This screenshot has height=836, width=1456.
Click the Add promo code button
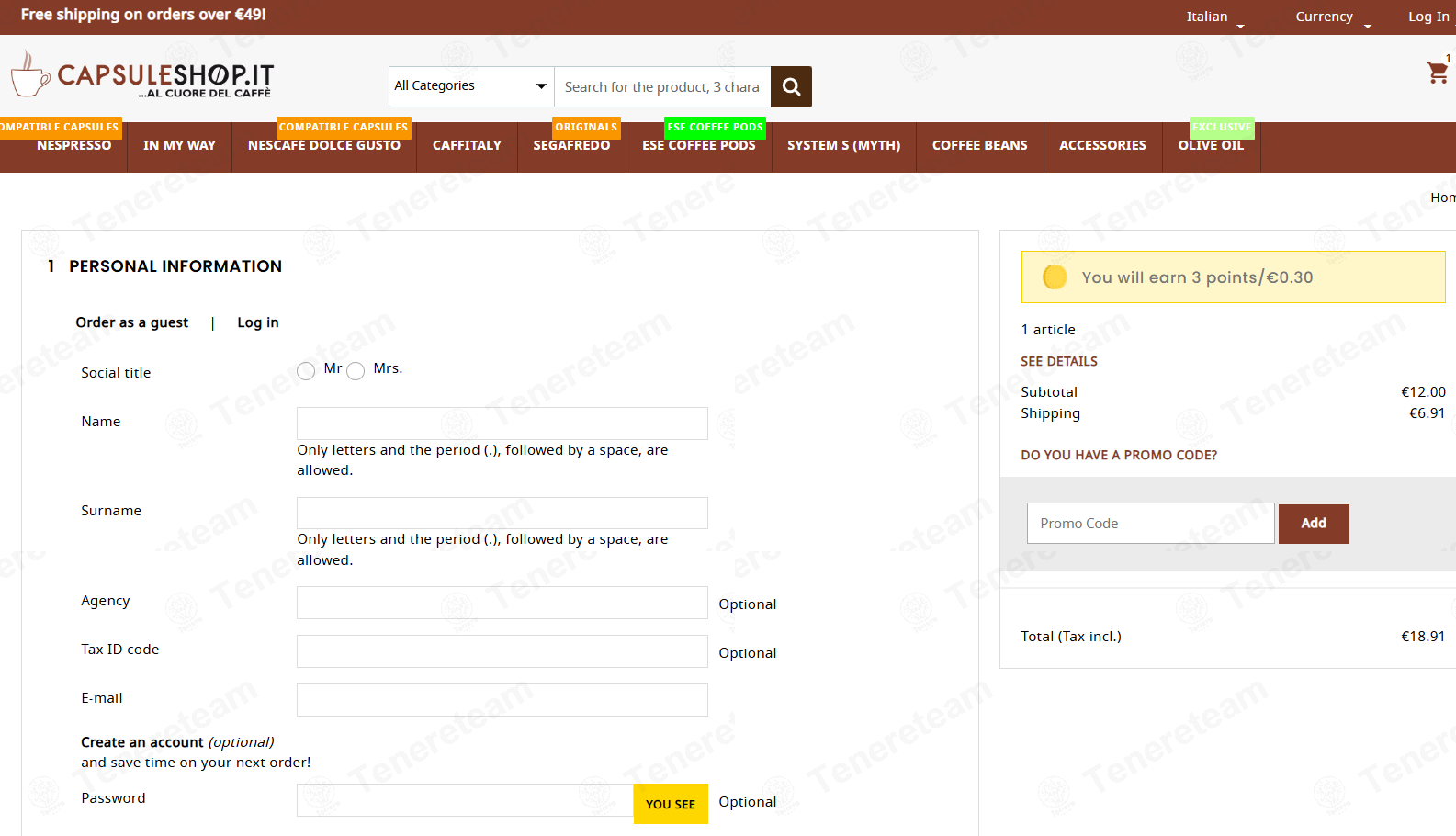[x=1314, y=524]
